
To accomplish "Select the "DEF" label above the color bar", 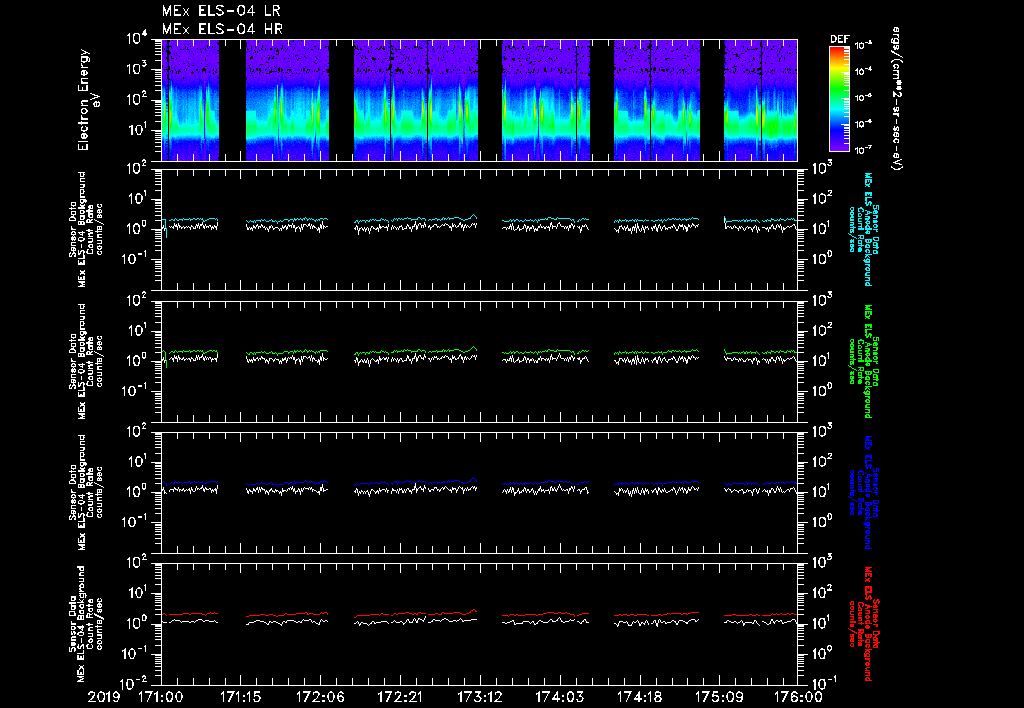I will click(839, 39).
